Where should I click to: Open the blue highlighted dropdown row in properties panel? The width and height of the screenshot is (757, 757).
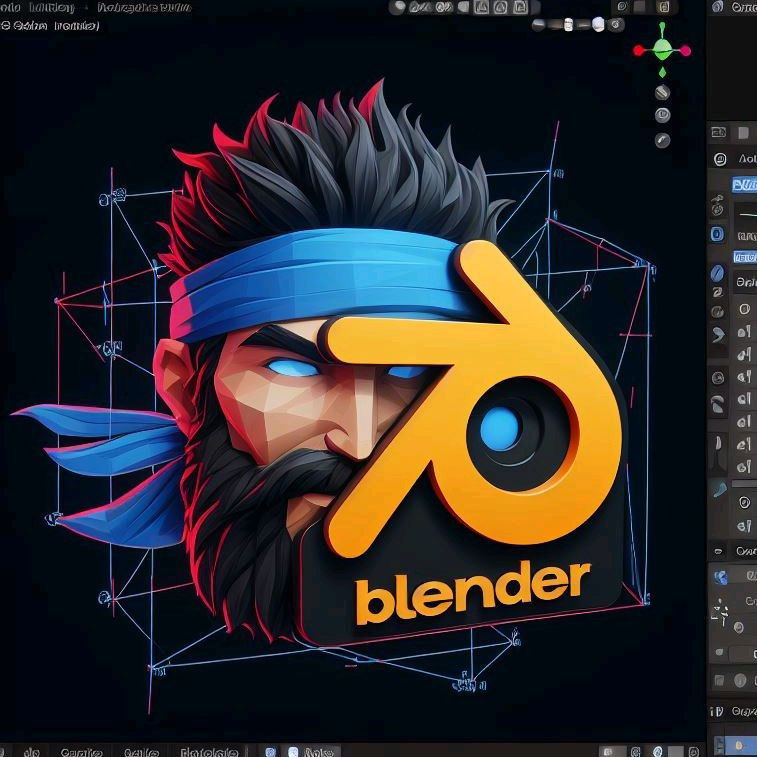(744, 257)
